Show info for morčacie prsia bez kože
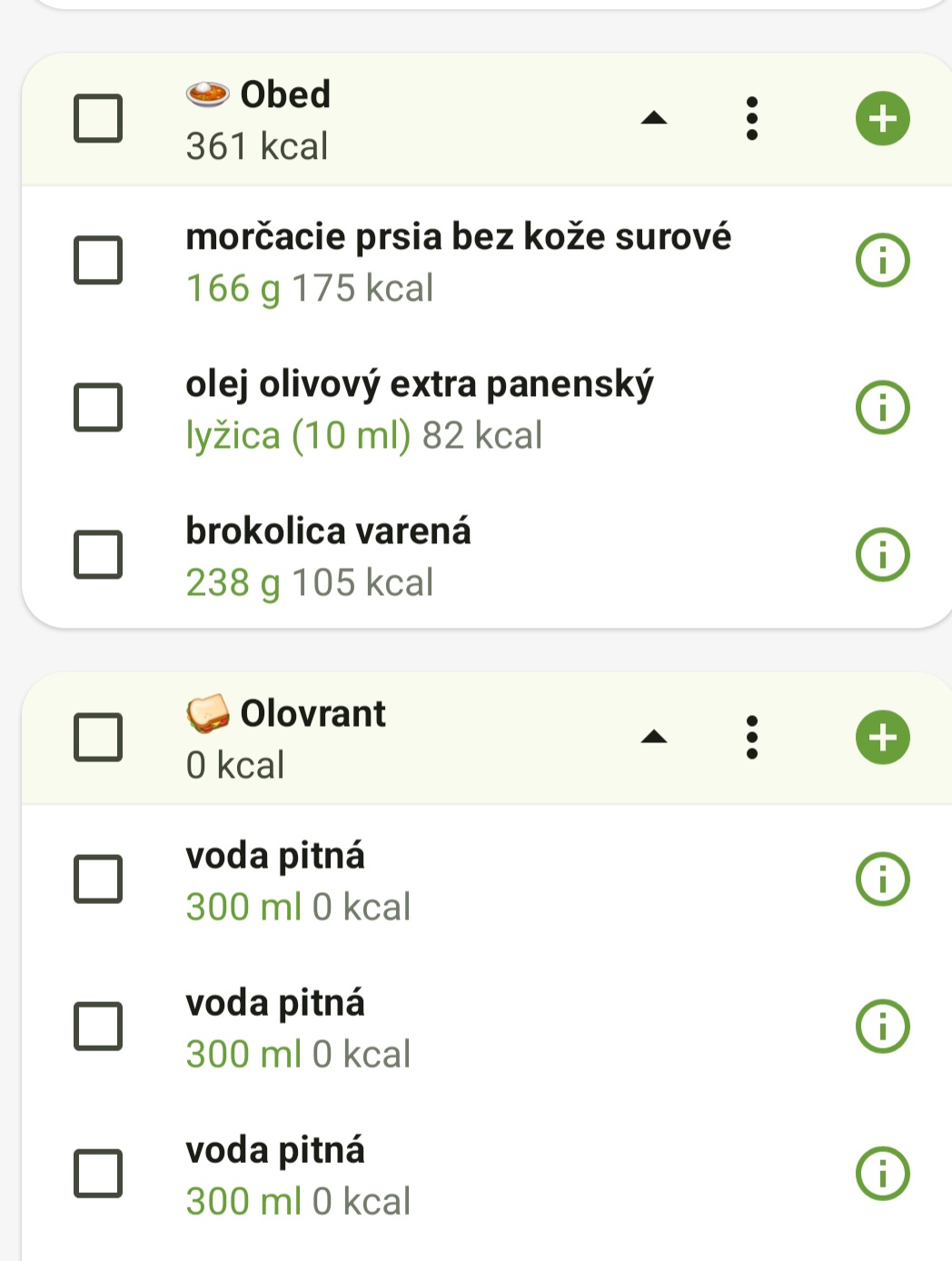This screenshot has height=1261, width=952. [x=882, y=261]
